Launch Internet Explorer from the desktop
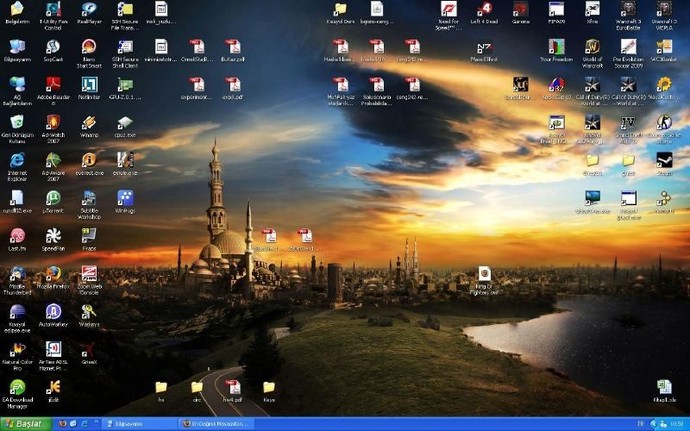Image resolution: width=690 pixels, height=431 pixels. click(x=17, y=160)
